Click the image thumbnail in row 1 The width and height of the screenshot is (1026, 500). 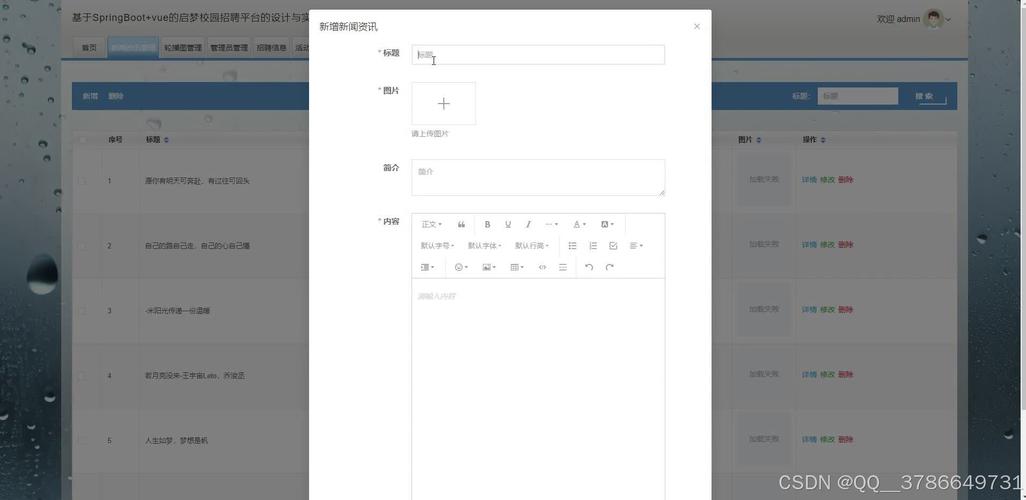point(764,179)
